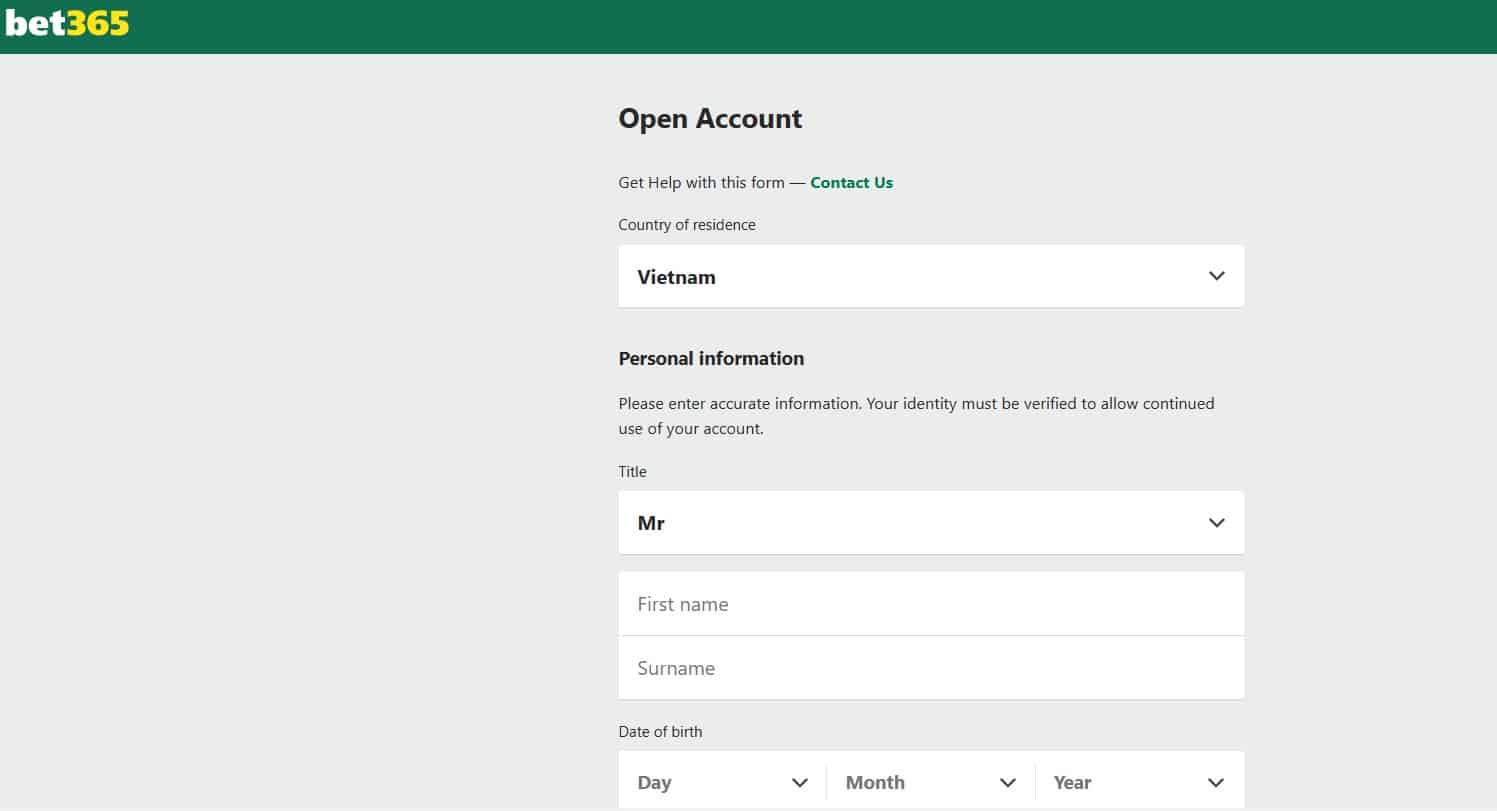The width and height of the screenshot is (1497, 811).
Task: Open the Day of birth dropdown
Action: click(722, 782)
